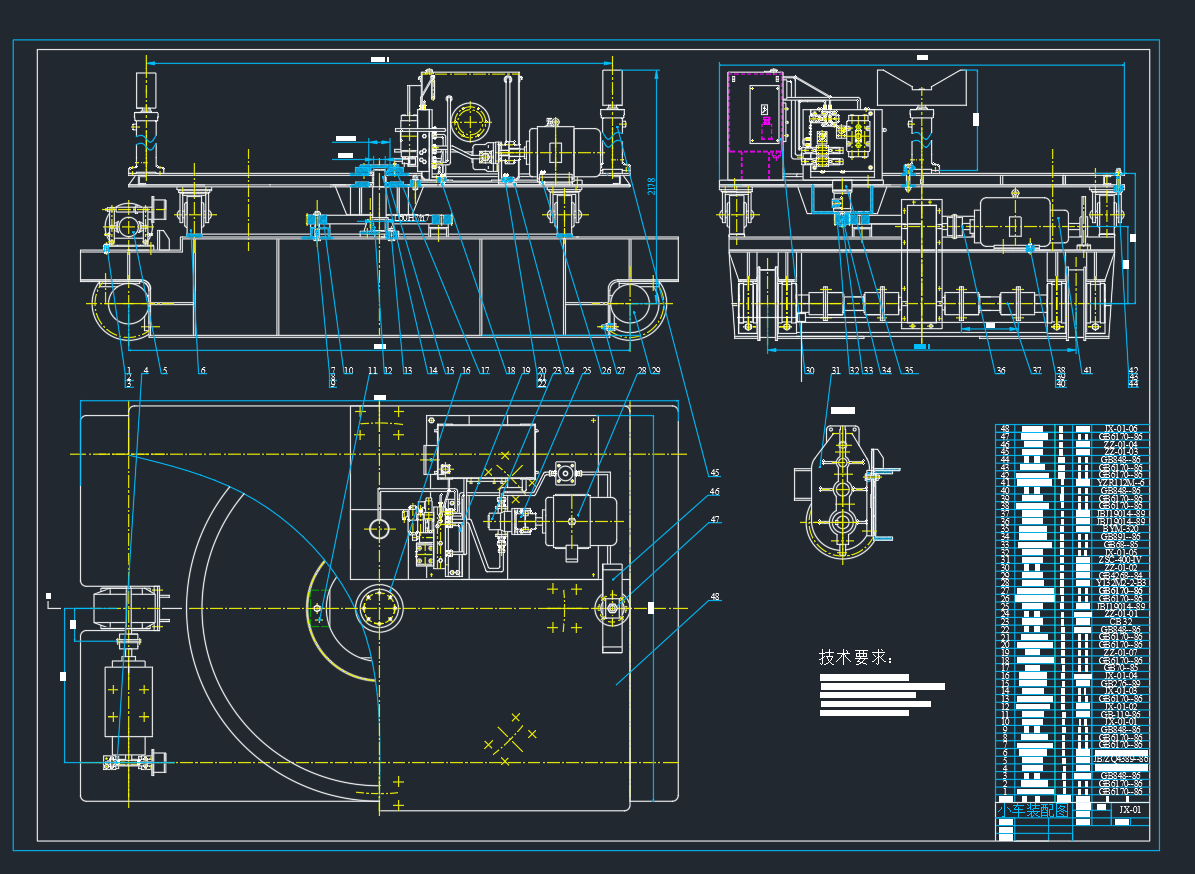This screenshot has height=874, width=1195.
Task: Click callout number 17 under the front view
Action: 485,371
